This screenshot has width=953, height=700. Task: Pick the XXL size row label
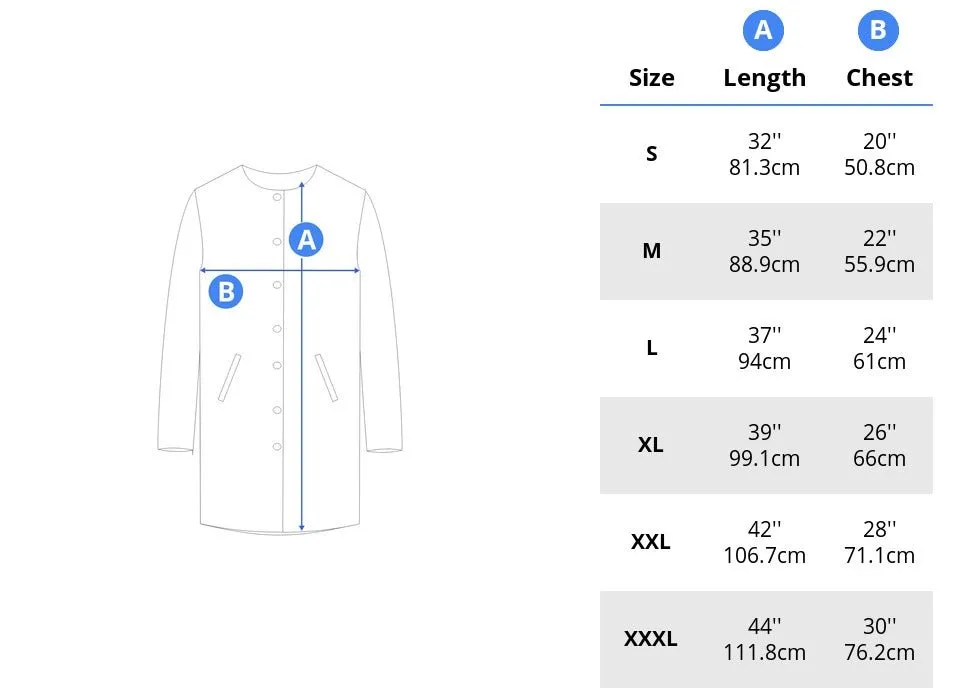pyautogui.click(x=650, y=541)
